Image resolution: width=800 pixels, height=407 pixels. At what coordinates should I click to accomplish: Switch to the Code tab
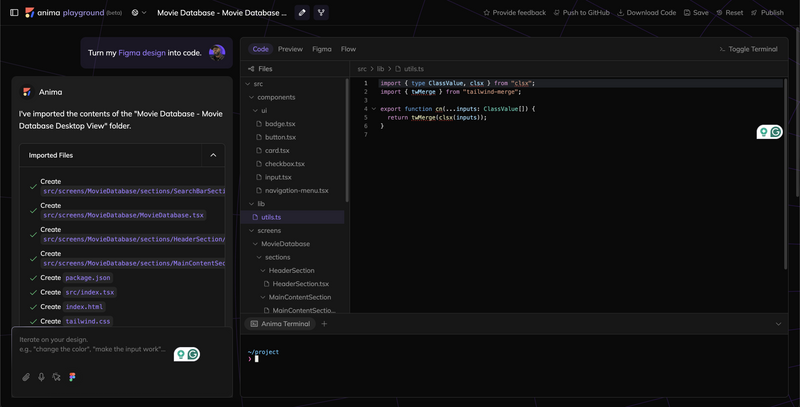pyautogui.click(x=260, y=49)
